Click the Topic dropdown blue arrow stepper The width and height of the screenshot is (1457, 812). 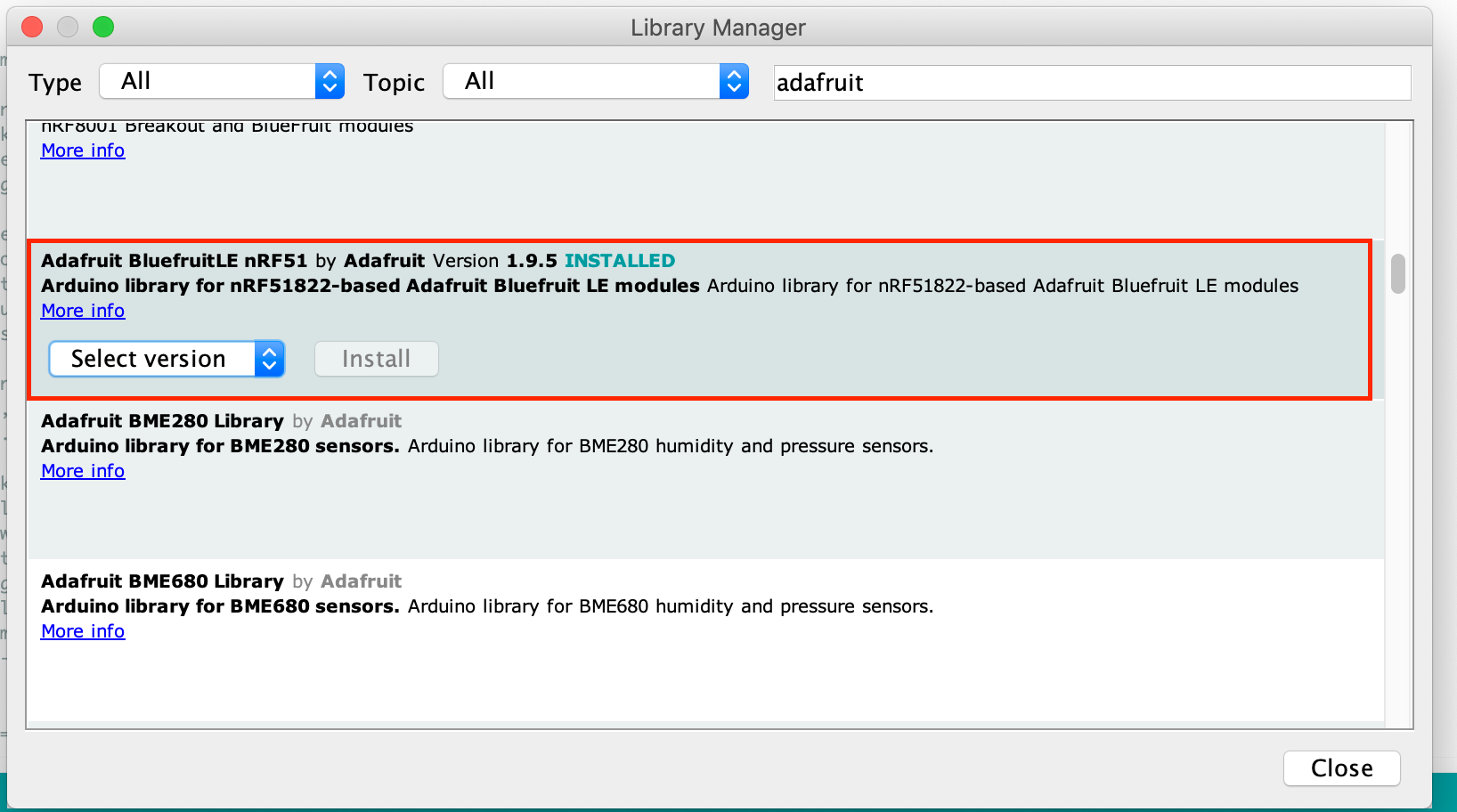[734, 82]
